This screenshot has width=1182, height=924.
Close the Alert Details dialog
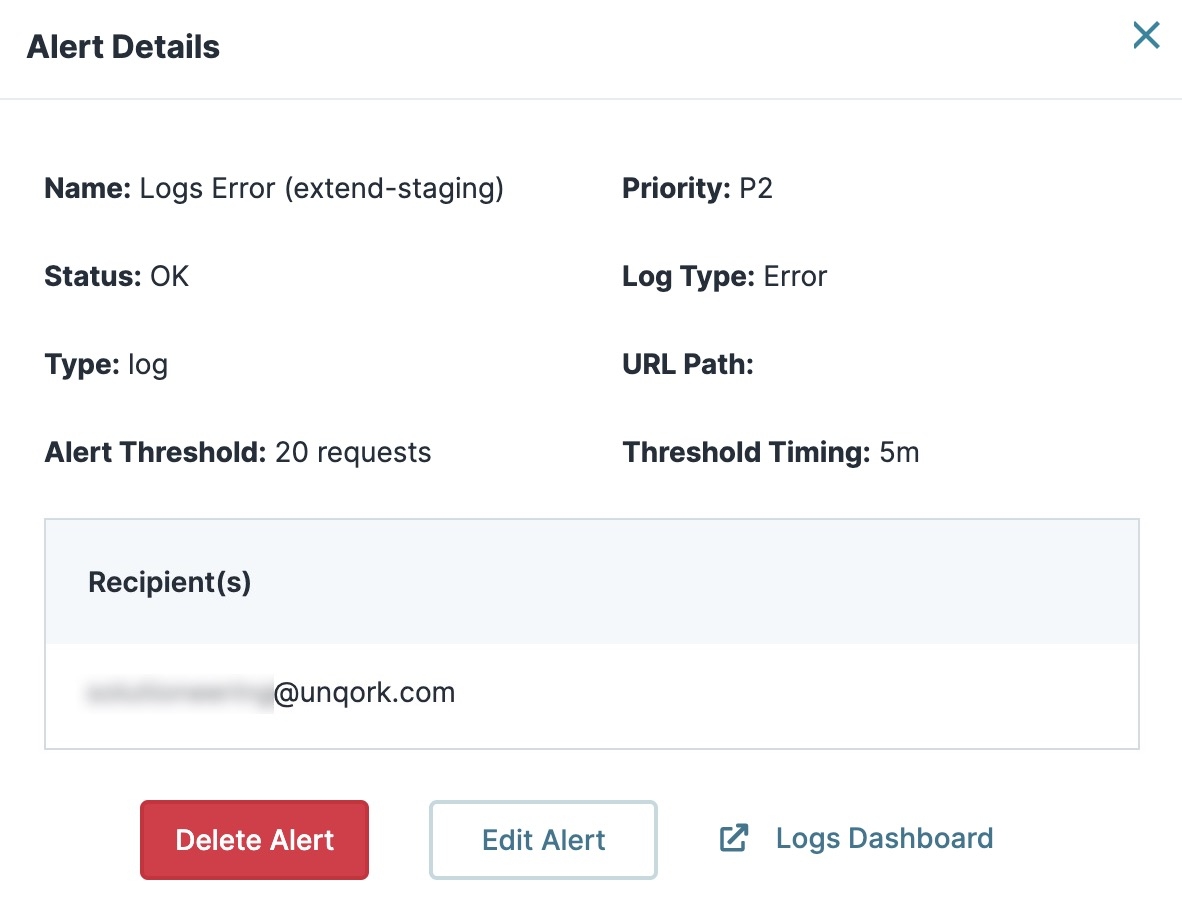tap(1146, 35)
